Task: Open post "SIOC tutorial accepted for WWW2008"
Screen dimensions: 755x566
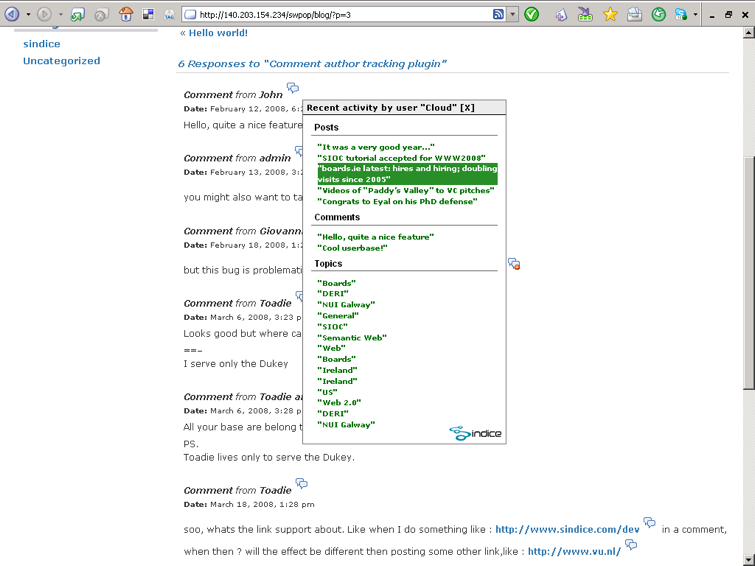Action: point(401,158)
